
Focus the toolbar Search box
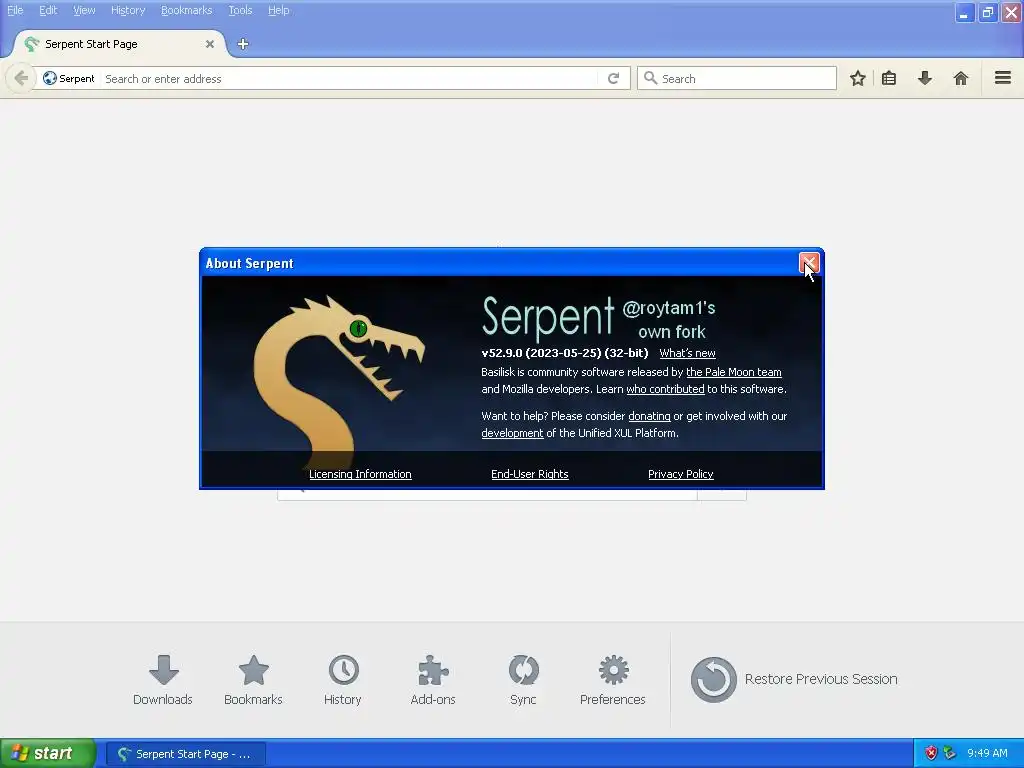[x=737, y=78]
